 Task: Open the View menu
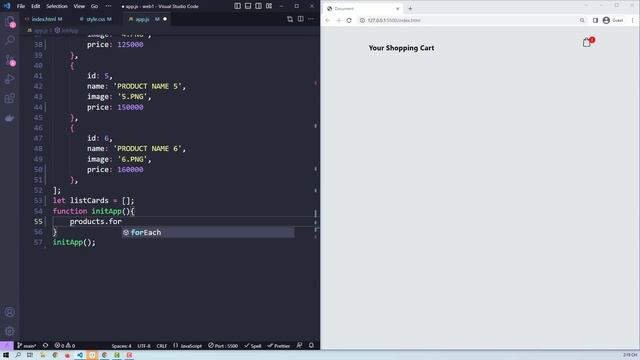tap(79, 6)
